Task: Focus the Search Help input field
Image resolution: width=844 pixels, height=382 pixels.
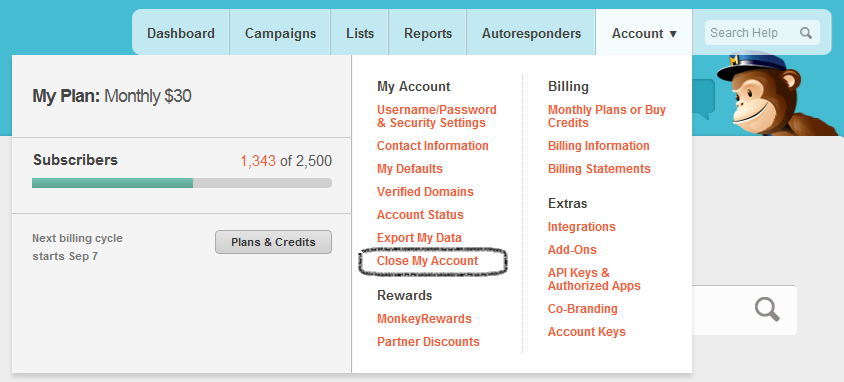Action: pyautogui.click(x=752, y=33)
